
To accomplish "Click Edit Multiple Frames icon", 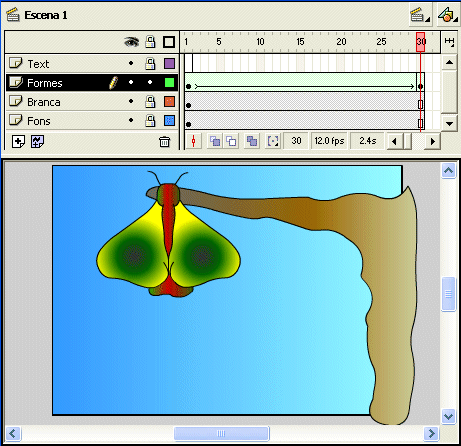I will (x=252, y=141).
